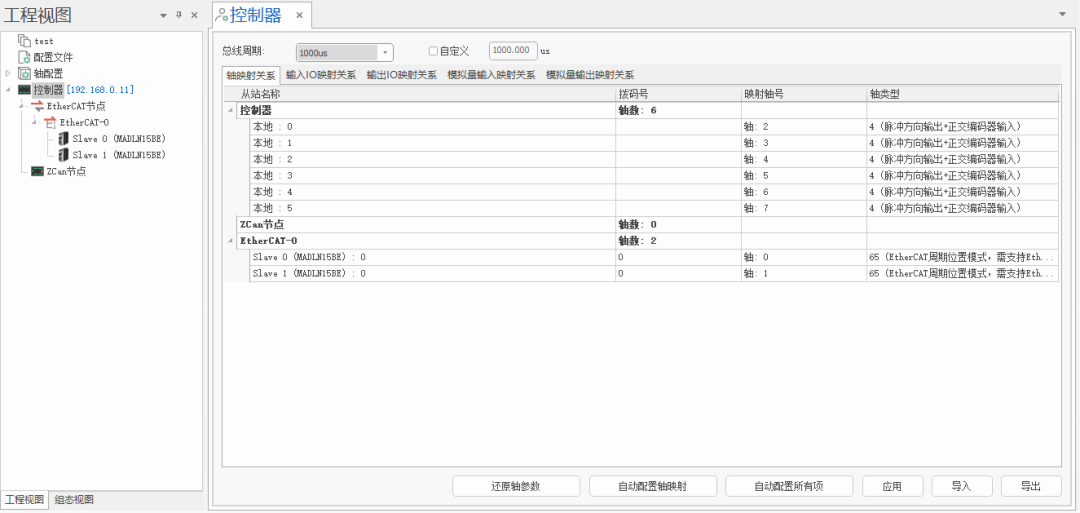Click the 映射轴号 column header
1080x513 pixels.
pyautogui.click(x=804, y=94)
